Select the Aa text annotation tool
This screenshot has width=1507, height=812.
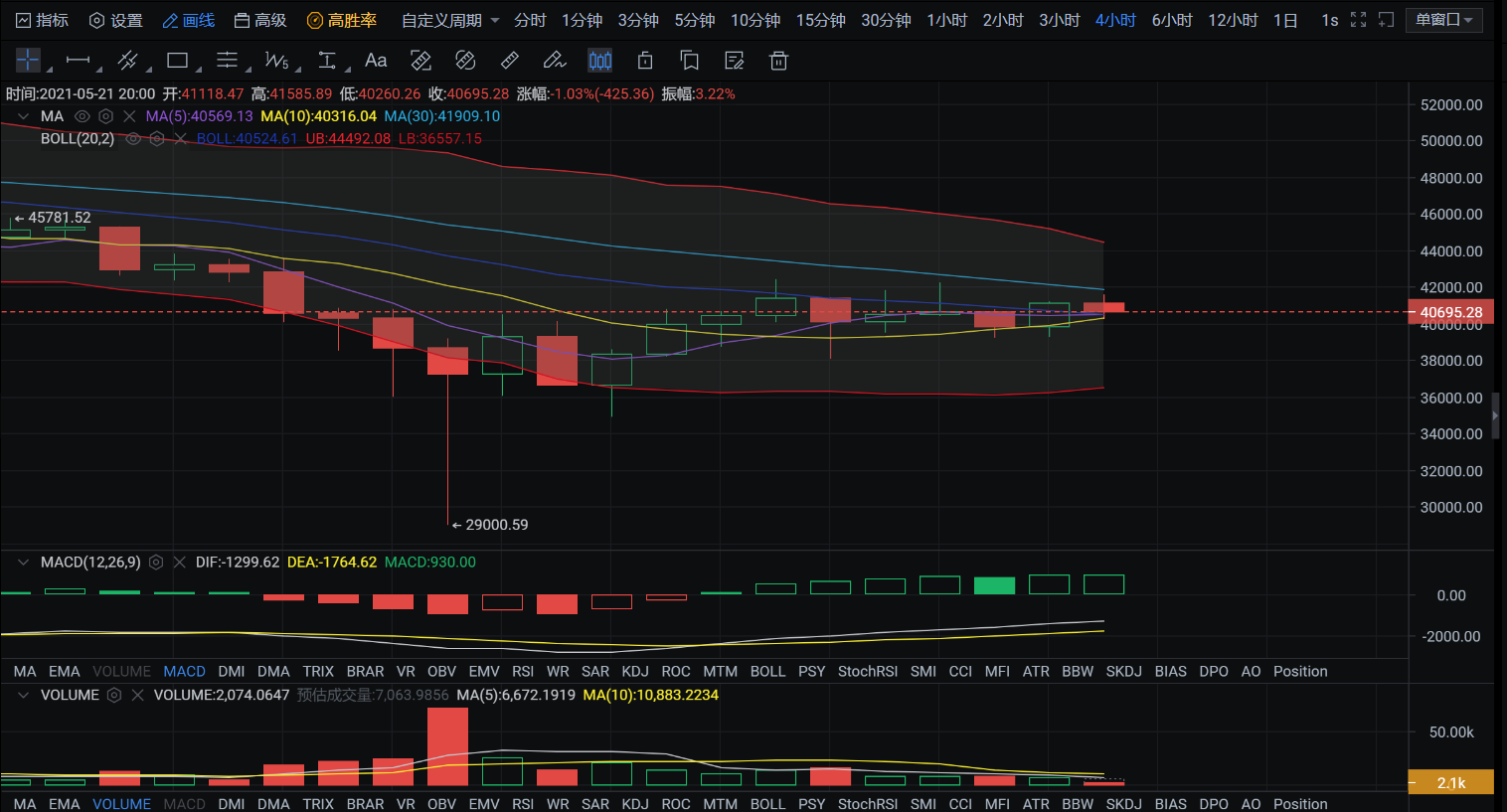[x=376, y=61]
